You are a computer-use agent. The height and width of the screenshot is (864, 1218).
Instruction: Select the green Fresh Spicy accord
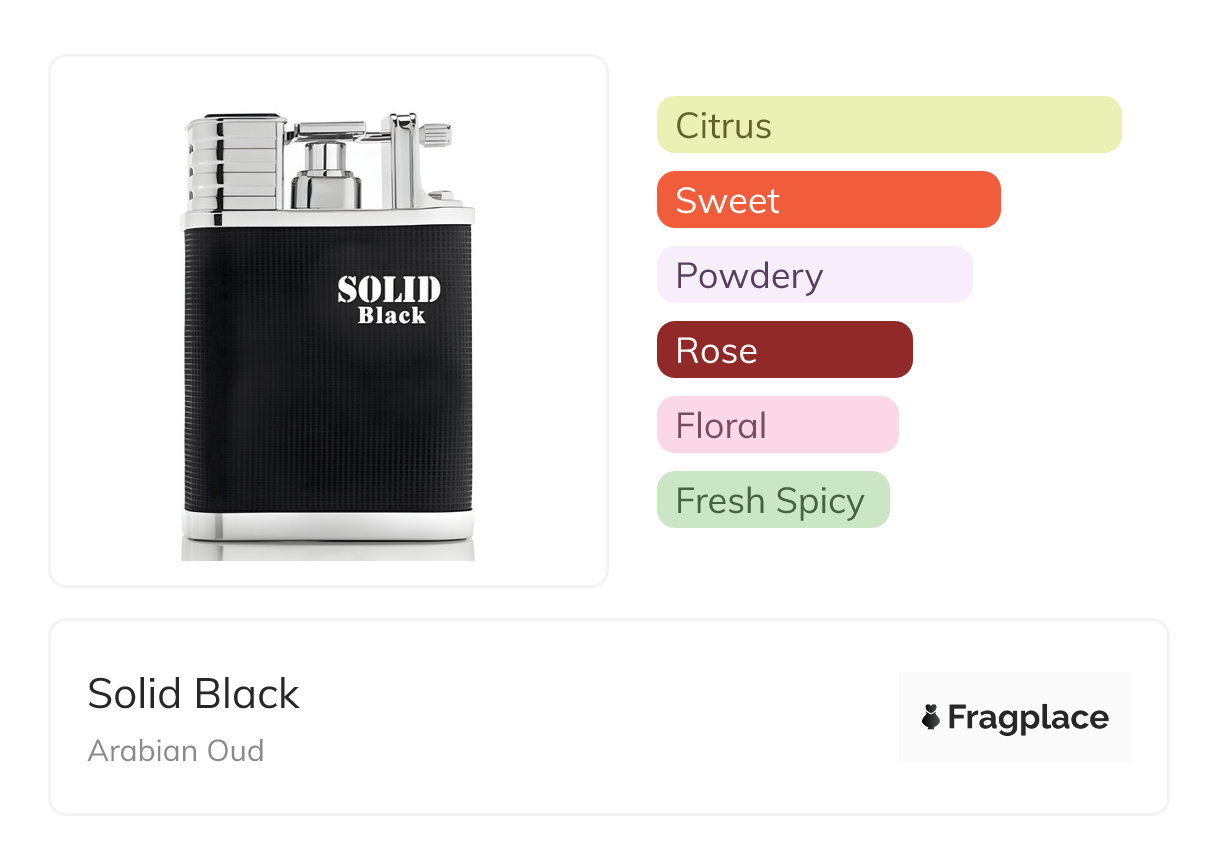click(772, 500)
